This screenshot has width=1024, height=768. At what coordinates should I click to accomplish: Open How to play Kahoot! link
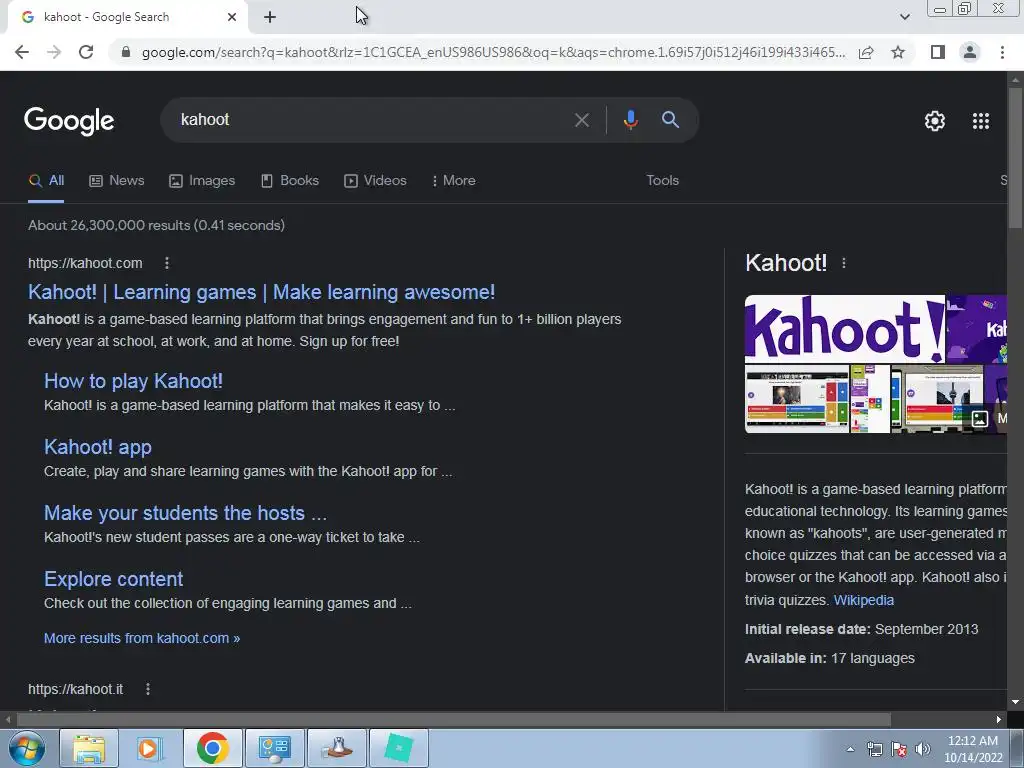[x=133, y=381]
